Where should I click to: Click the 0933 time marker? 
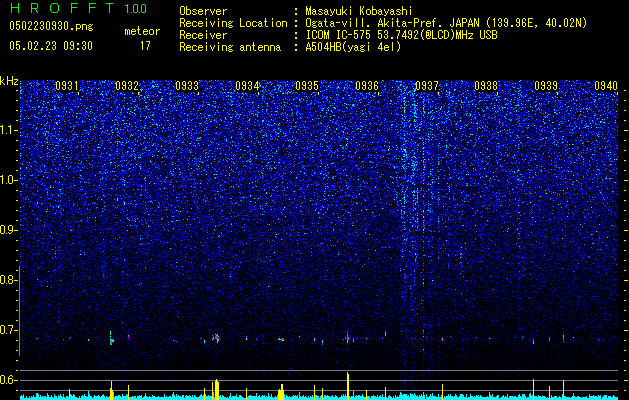(x=187, y=86)
